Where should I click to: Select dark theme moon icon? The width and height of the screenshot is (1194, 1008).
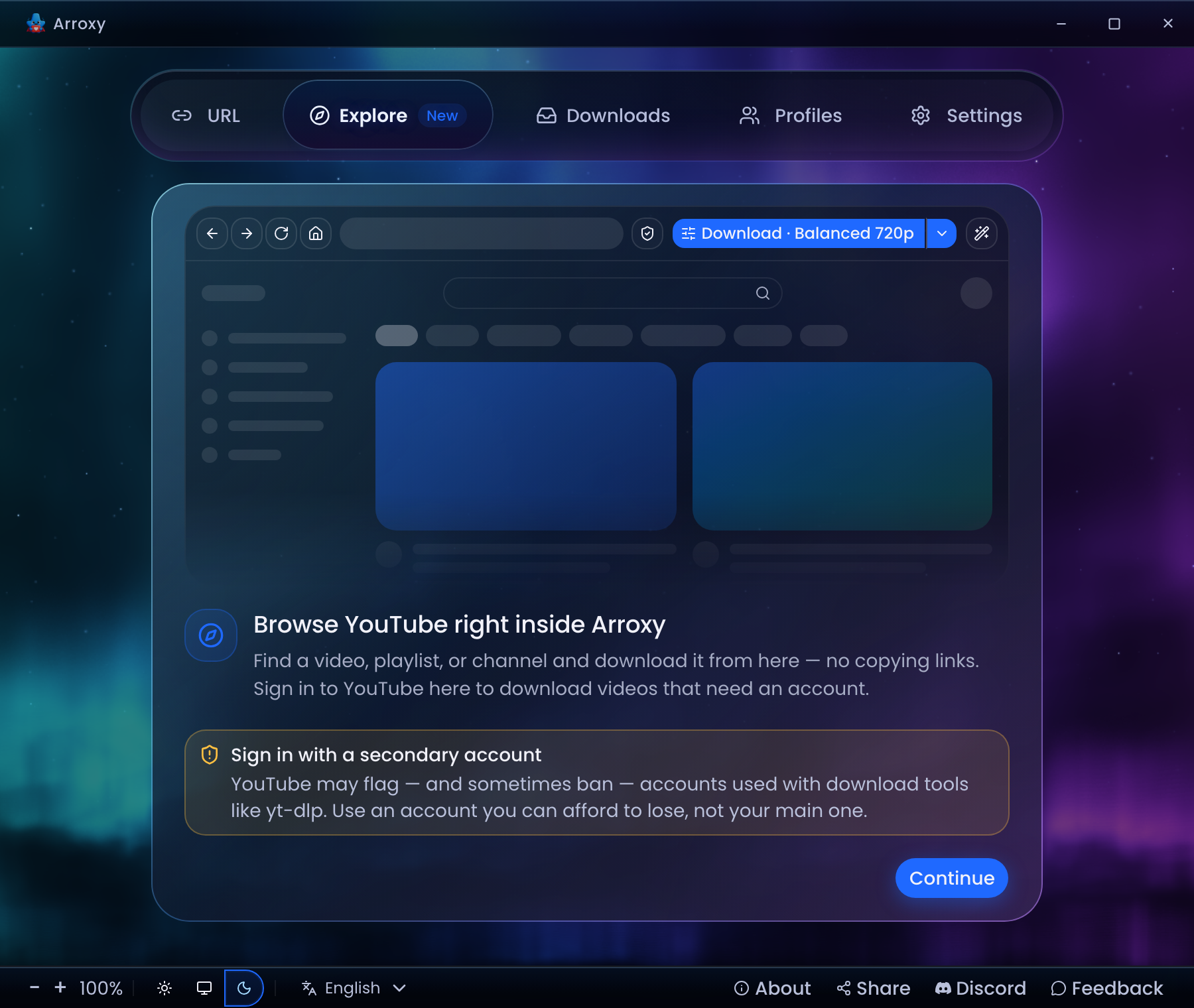244,988
